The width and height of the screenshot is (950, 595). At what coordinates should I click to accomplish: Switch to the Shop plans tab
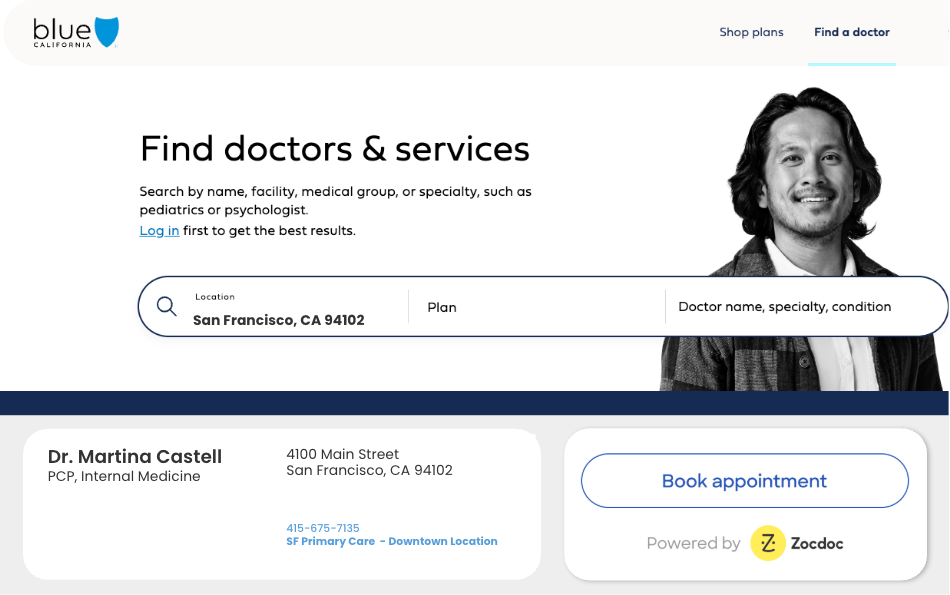751,32
